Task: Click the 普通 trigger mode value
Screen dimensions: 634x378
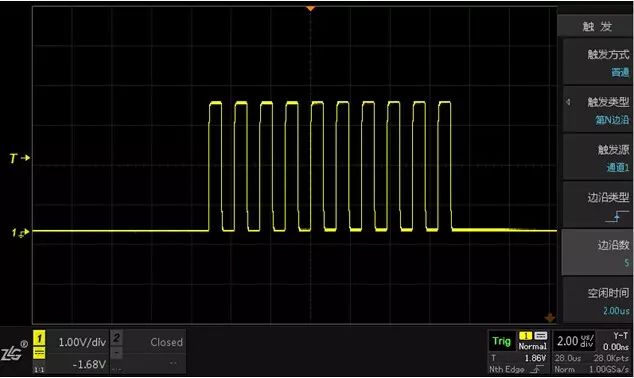Action: point(620,72)
